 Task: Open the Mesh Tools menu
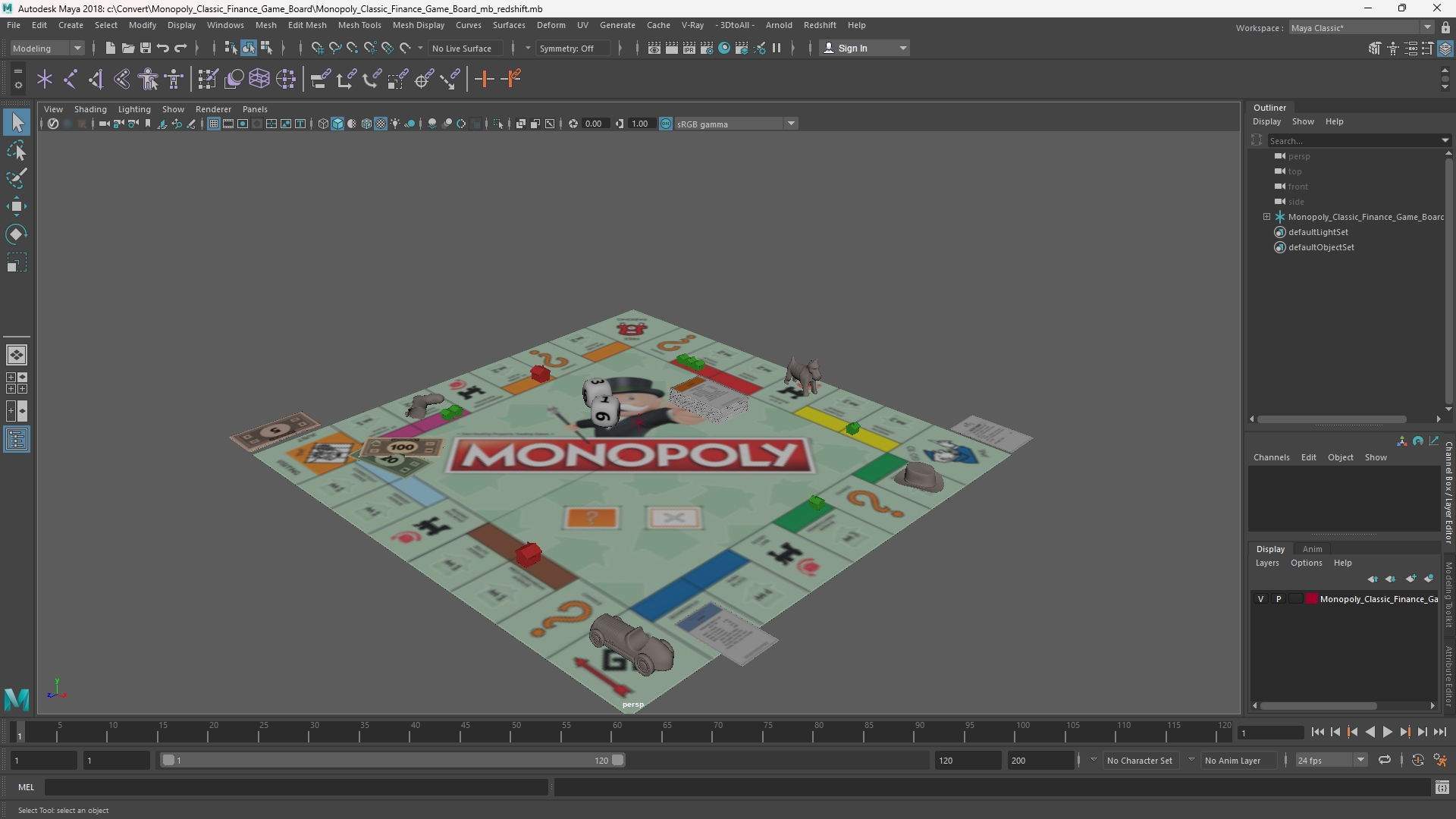359,25
